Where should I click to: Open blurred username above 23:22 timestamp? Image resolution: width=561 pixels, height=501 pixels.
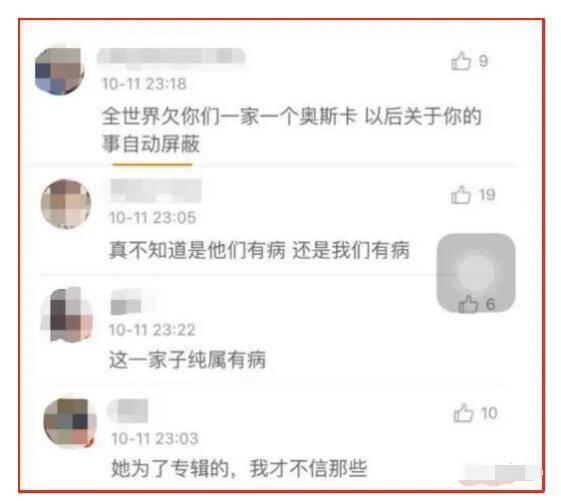coord(132,302)
